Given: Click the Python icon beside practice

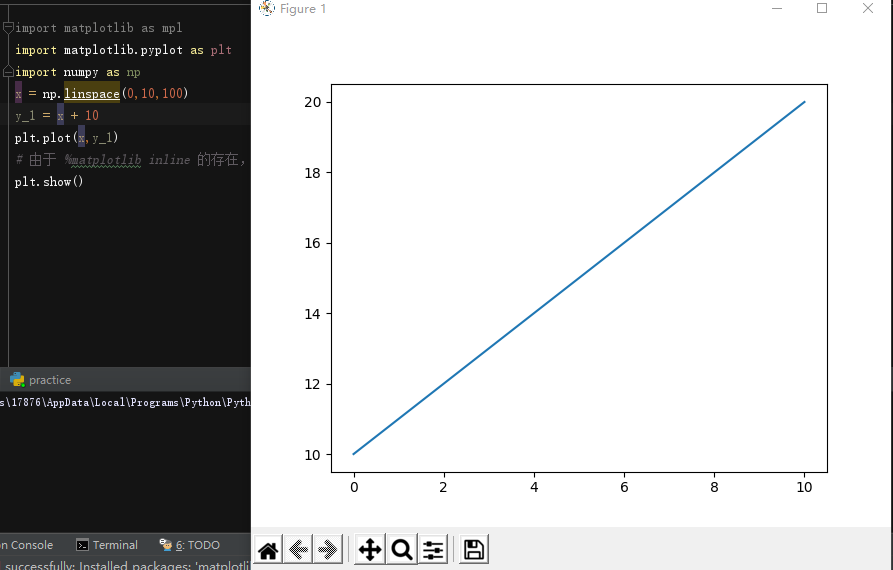Looking at the screenshot, I should (17, 380).
